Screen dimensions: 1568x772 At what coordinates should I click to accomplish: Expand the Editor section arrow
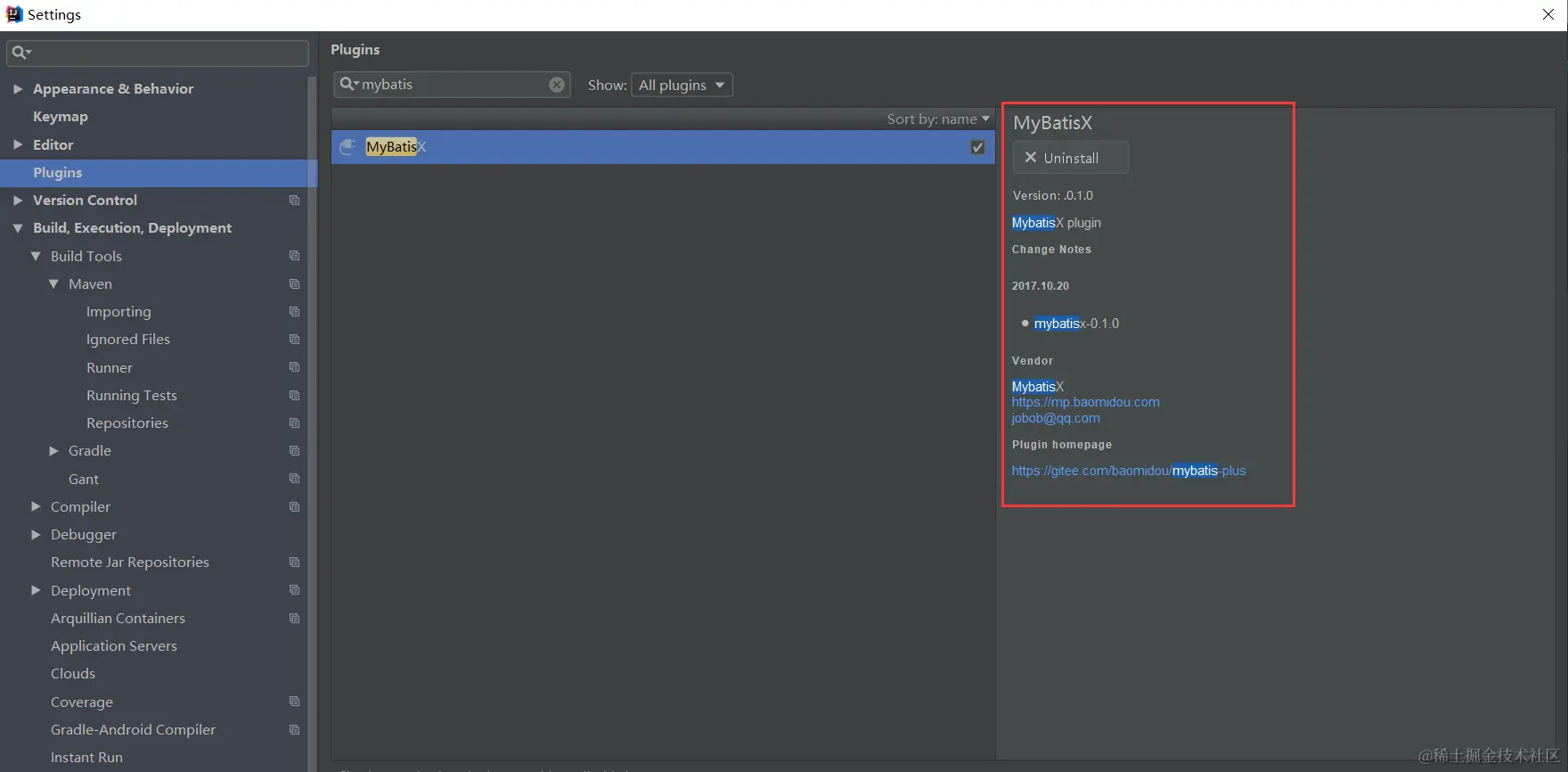18,144
